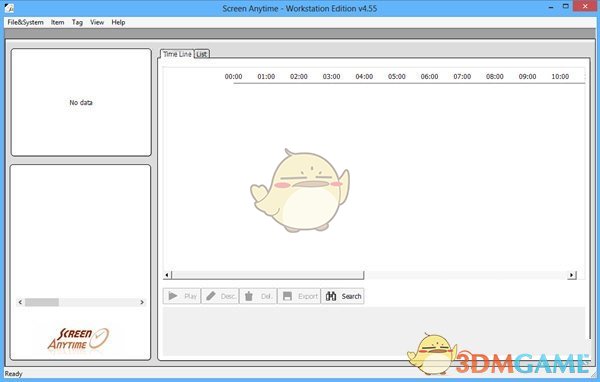Click the application icon in title bar

pos(9,7)
